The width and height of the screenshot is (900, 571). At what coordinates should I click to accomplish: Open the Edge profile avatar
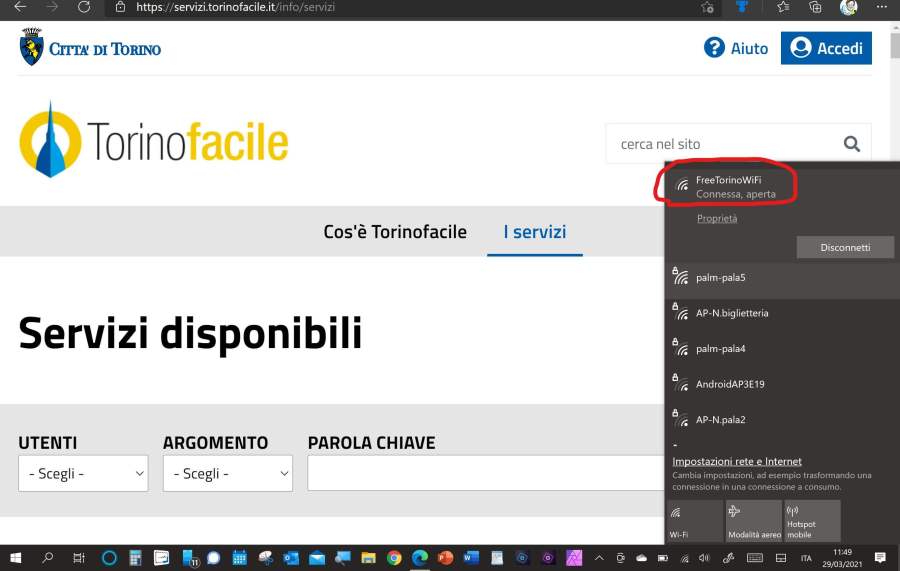point(848,7)
